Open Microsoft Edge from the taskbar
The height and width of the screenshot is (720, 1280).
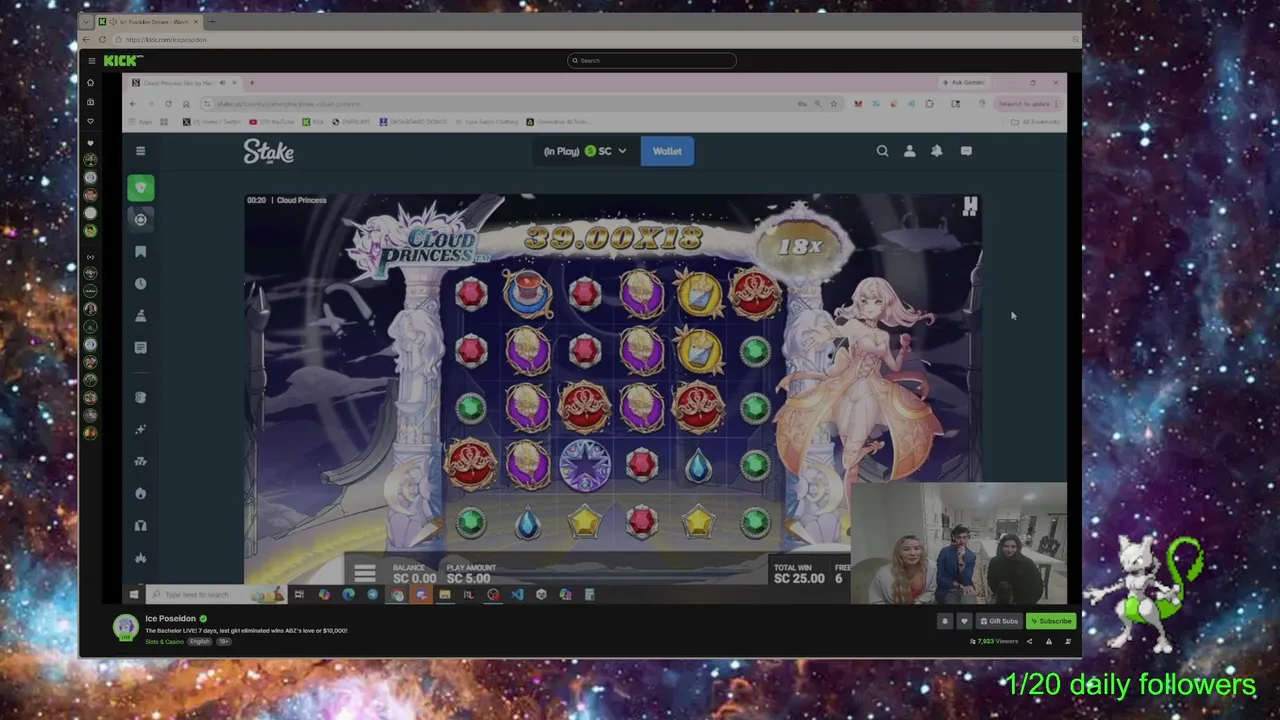[348, 595]
